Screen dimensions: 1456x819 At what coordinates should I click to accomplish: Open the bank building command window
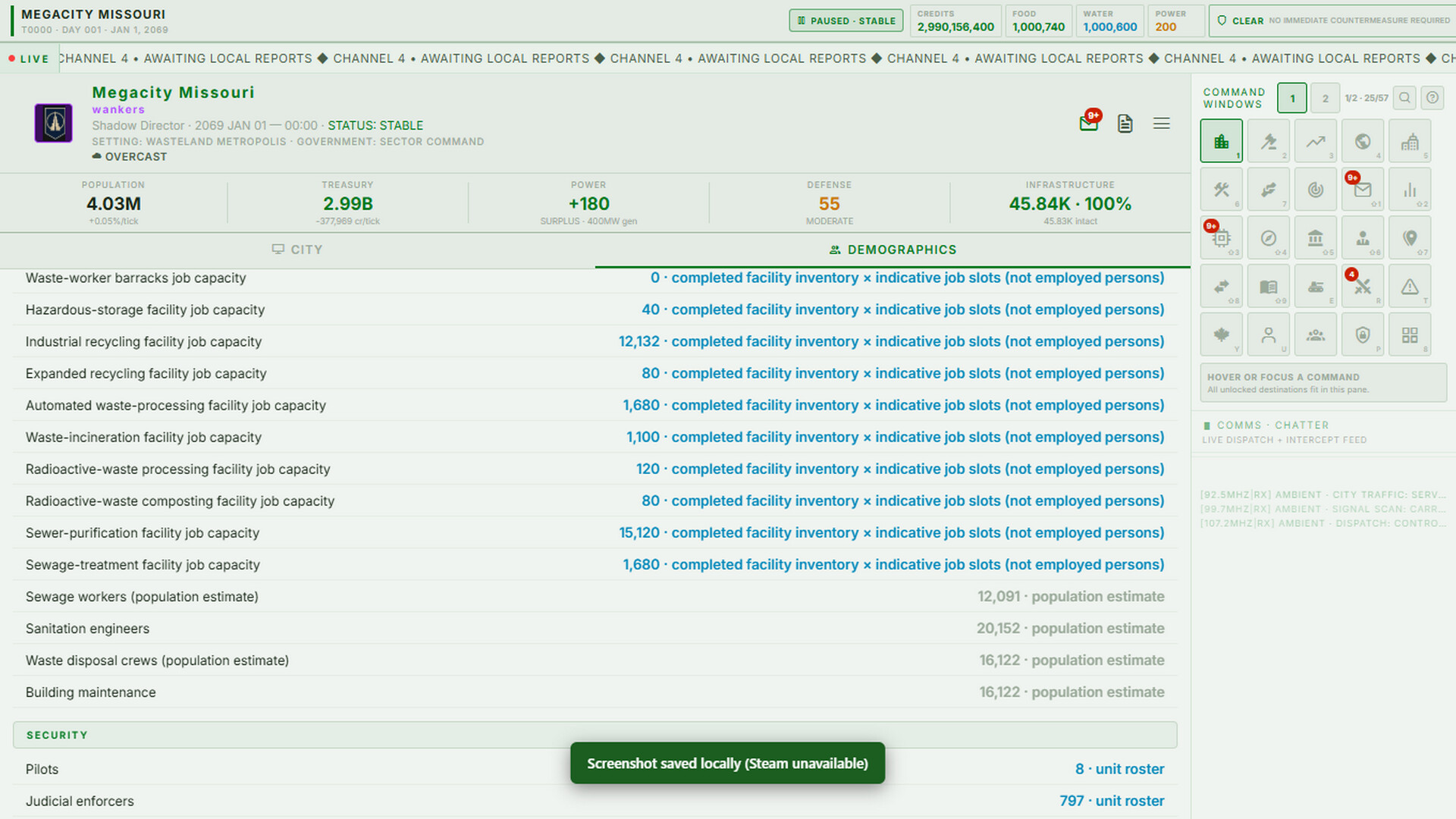(1315, 238)
